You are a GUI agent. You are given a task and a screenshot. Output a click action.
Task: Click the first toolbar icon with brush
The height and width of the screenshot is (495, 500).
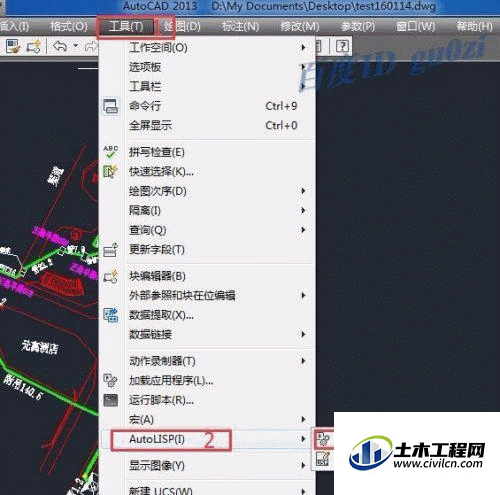13,46
